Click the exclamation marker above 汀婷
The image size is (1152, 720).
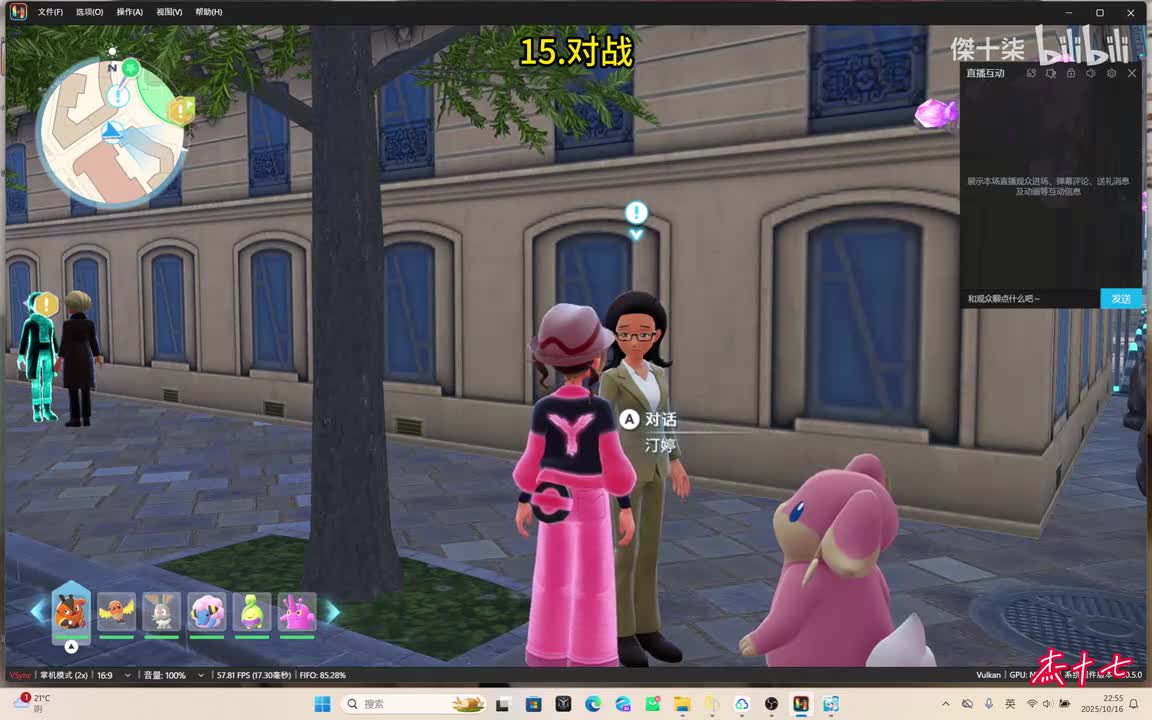coord(636,213)
